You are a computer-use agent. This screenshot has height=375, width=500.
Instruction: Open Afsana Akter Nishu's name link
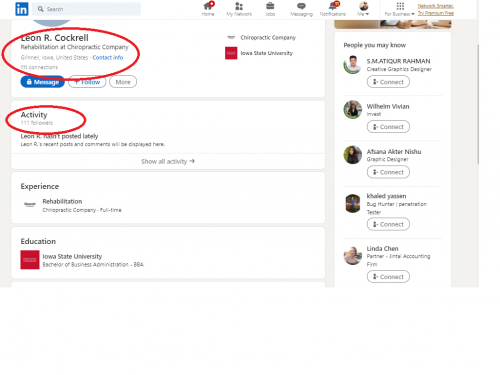pos(394,152)
